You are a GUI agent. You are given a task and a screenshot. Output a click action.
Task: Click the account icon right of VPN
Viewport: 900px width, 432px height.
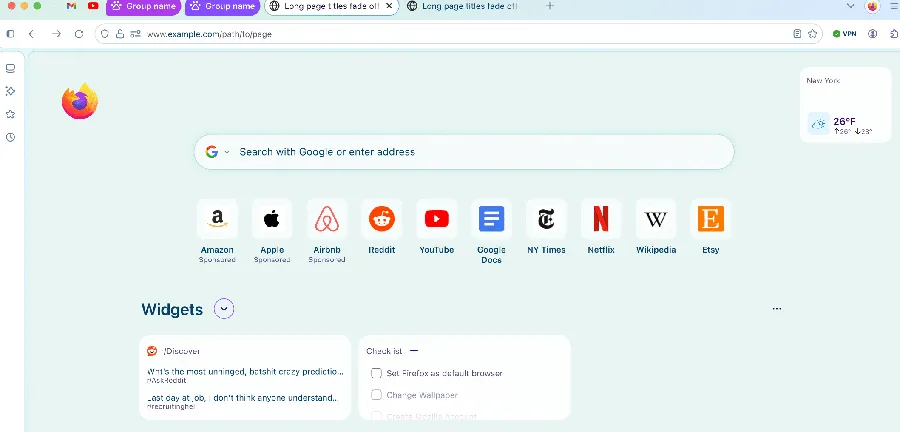pyautogui.click(x=872, y=34)
